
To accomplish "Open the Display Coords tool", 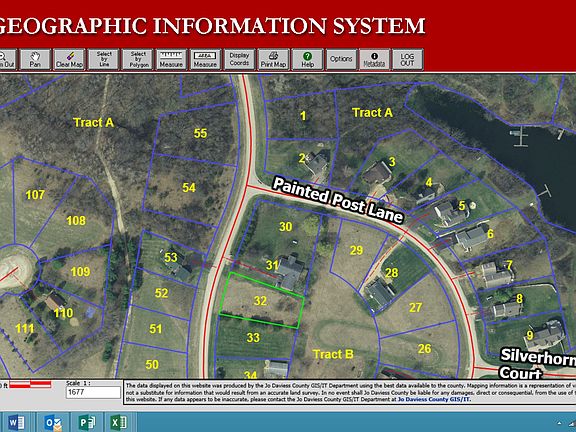I will 240,60.
